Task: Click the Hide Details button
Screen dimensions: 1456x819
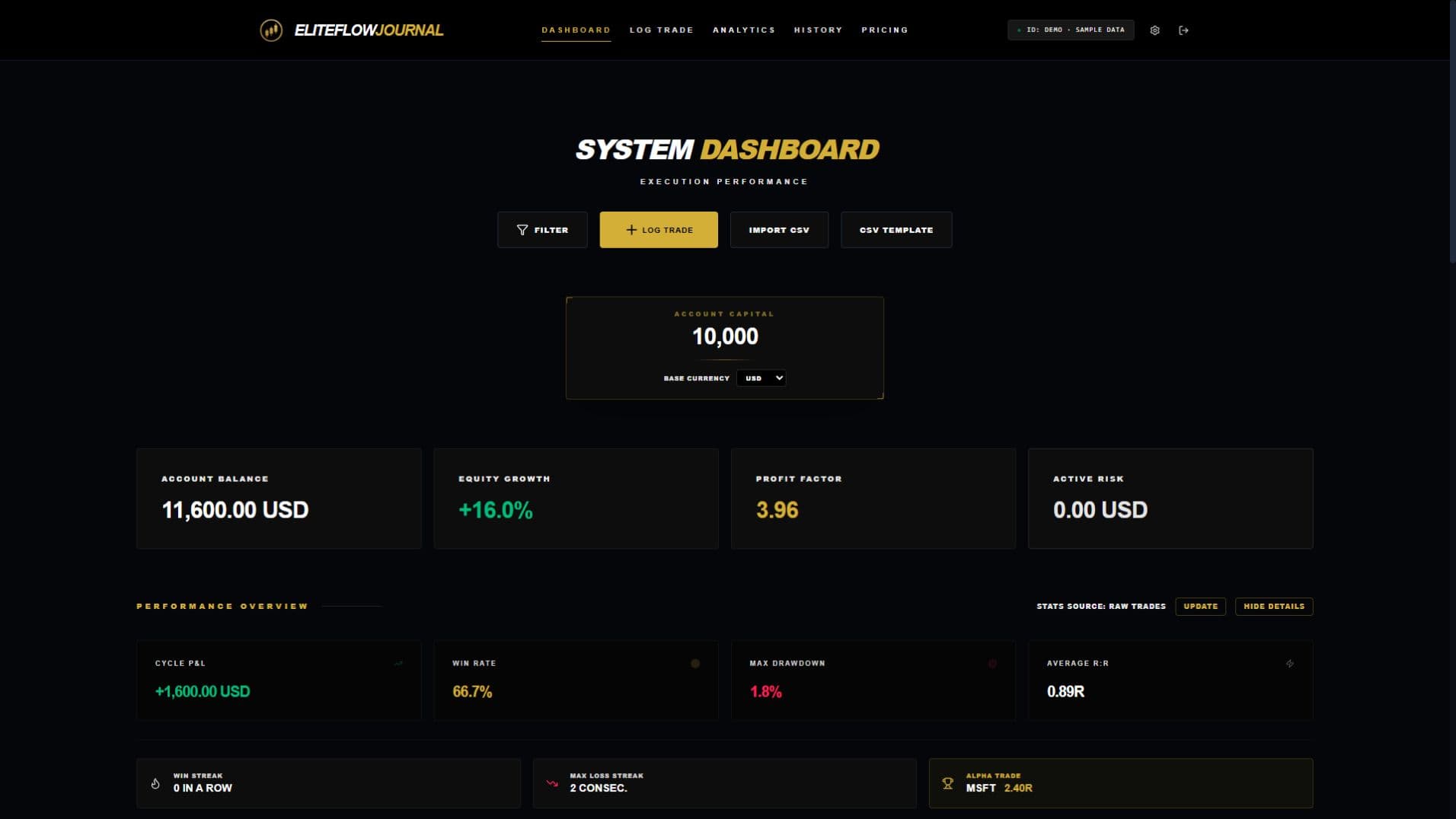Action: [1274, 607]
